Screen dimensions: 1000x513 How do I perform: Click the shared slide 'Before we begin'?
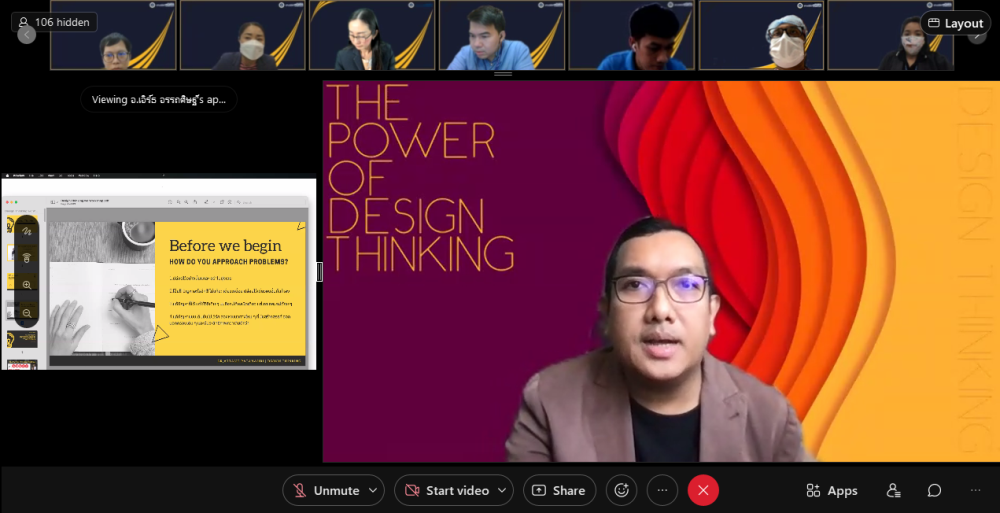tap(177, 294)
